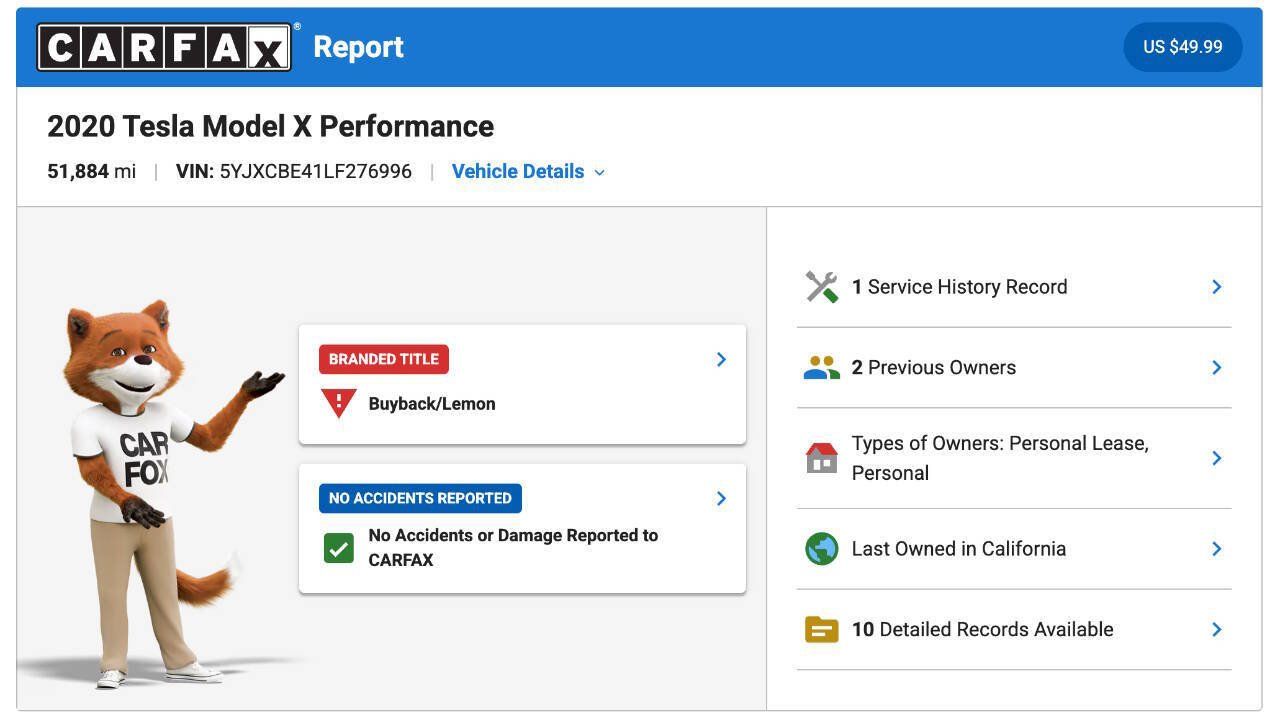This screenshot has width=1280, height=726.
Task: Open 2 Previous Owners link
Action: 1014,368
